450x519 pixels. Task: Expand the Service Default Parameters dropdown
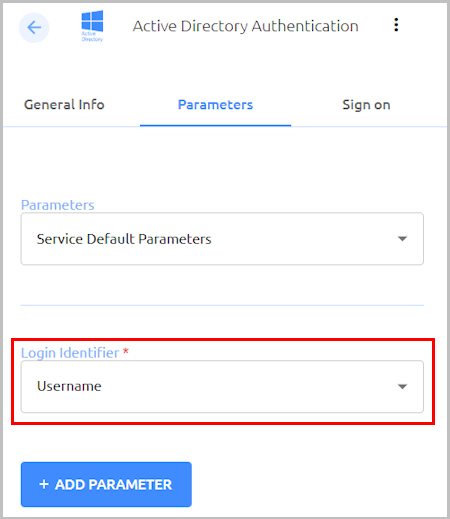tap(222, 239)
